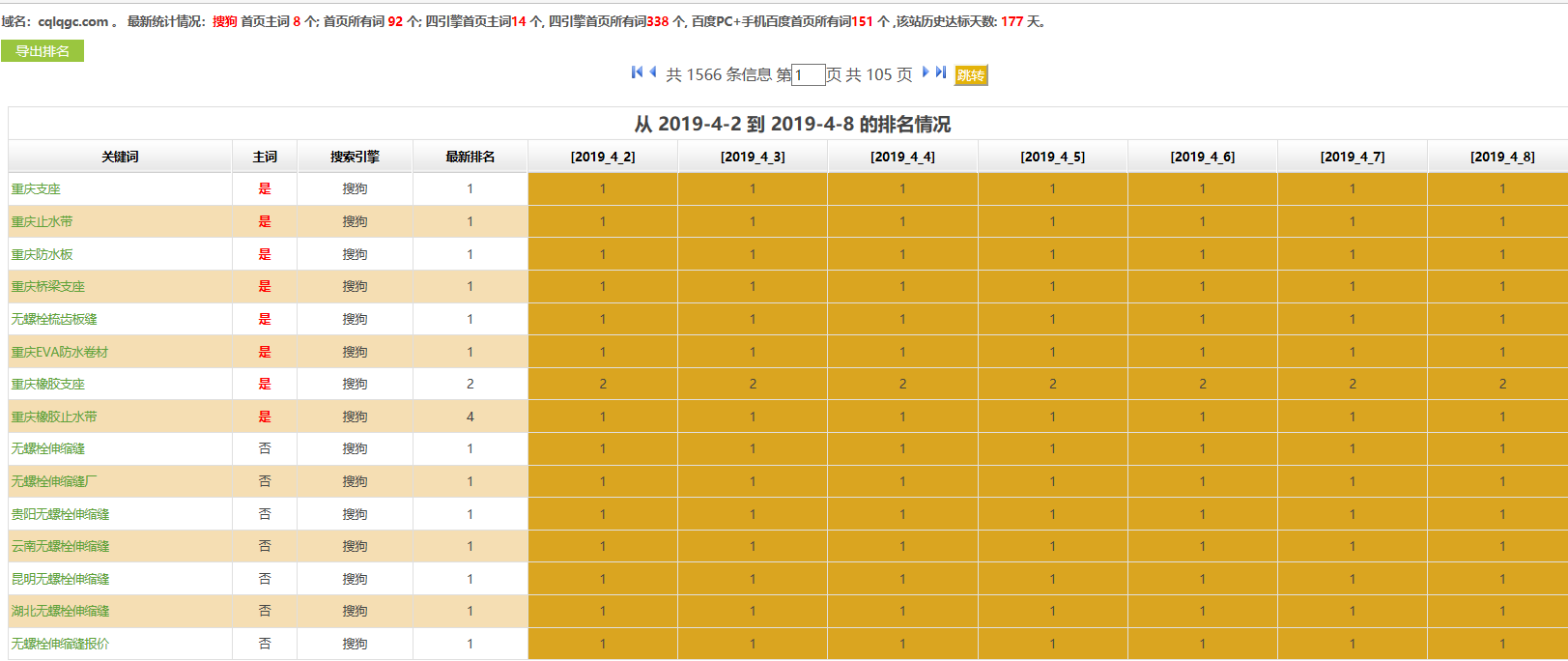Viewport: 1568px width, 661px height.
Task: Click 搜狗 engine cell in 贵阳无螺栓伸缩缝 row
Action: coord(355,515)
